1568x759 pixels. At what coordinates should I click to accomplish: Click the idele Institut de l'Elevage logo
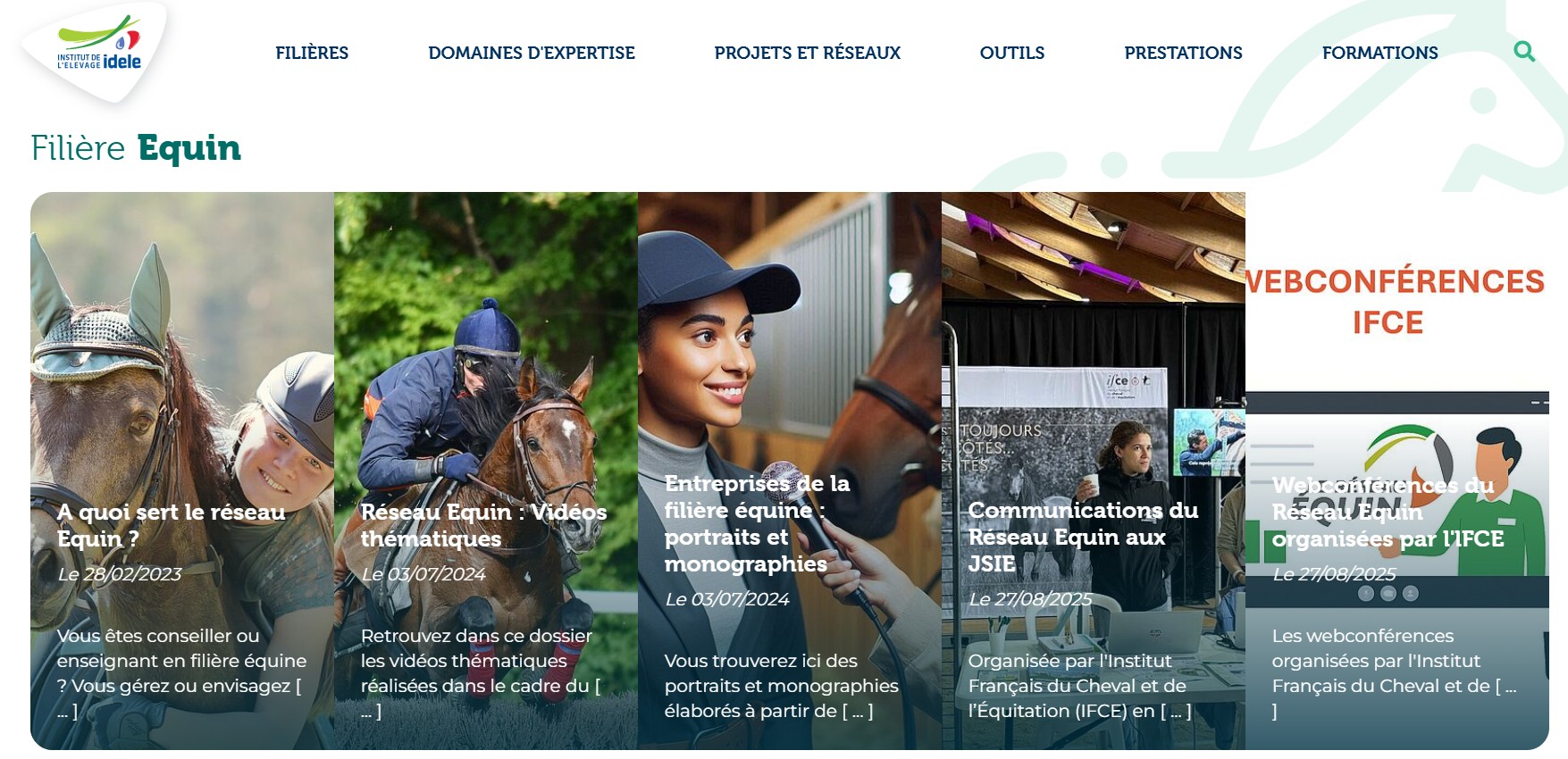click(98, 50)
